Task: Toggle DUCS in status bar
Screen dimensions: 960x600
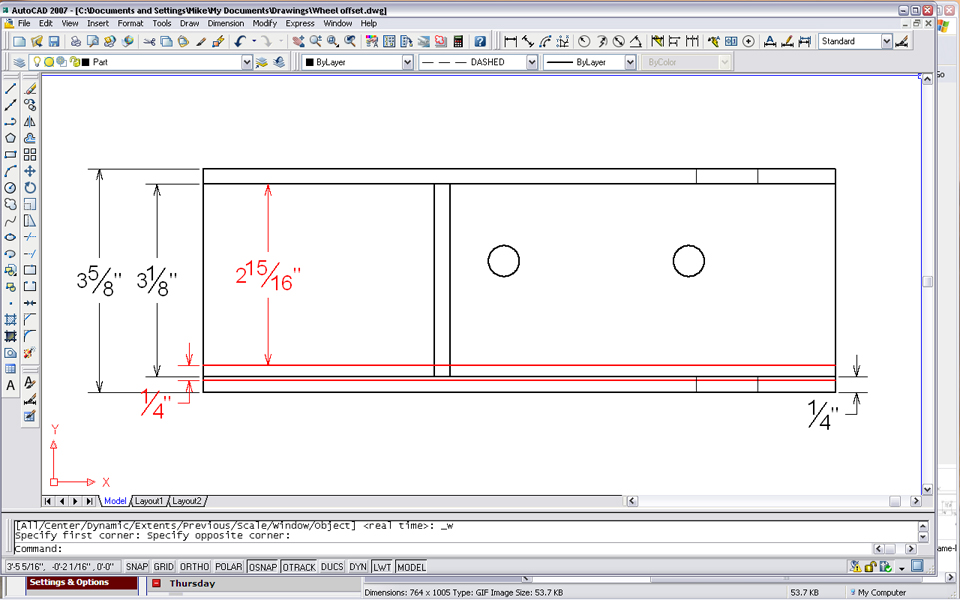Action: click(x=332, y=567)
